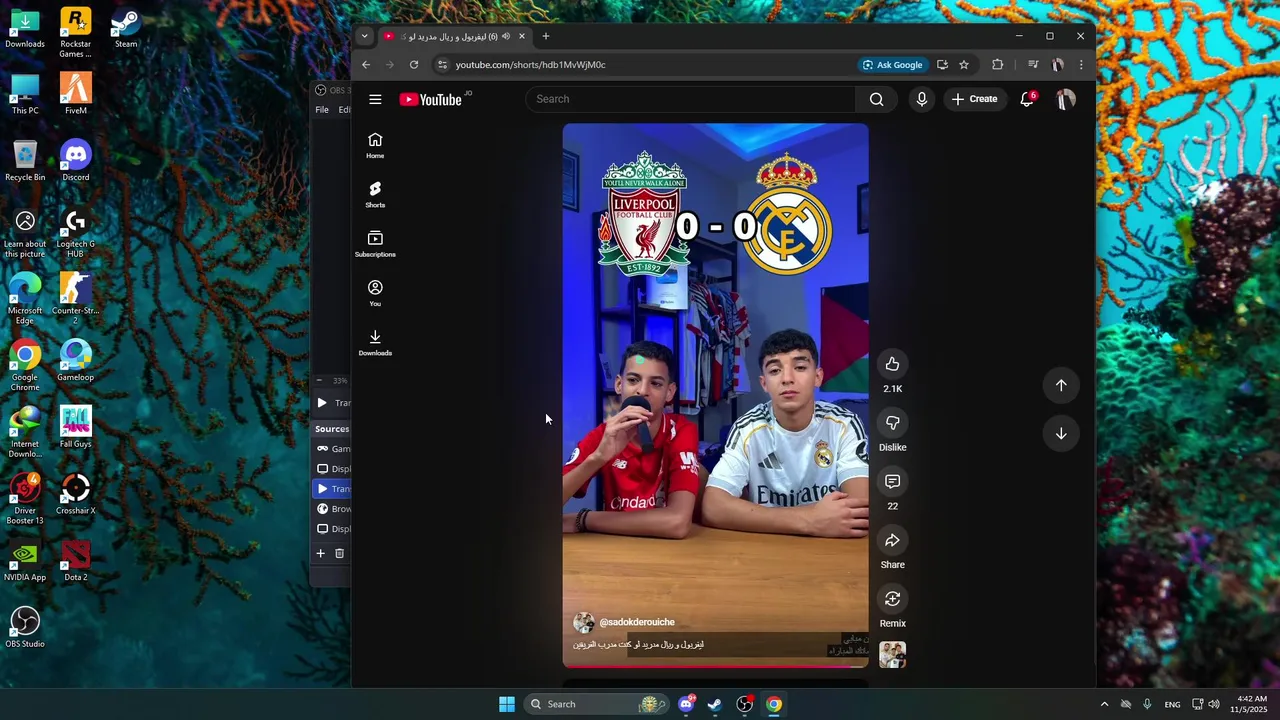Select the FiveM desktop shortcut

(x=76, y=94)
